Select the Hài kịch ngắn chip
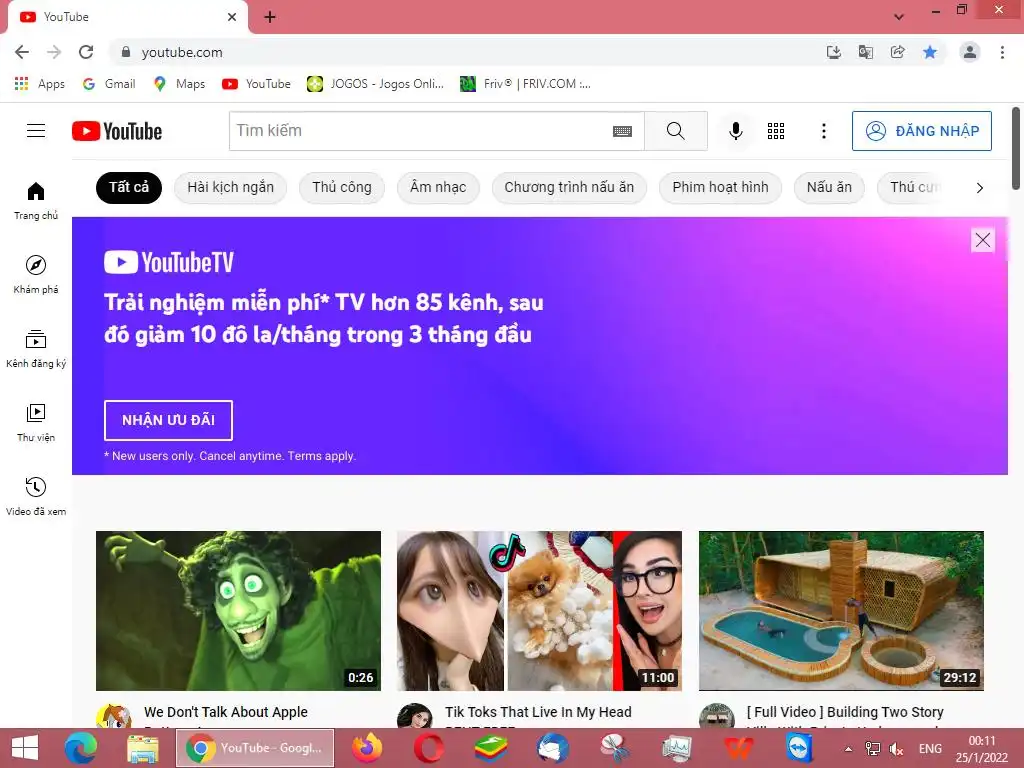 (x=230, y=187)
